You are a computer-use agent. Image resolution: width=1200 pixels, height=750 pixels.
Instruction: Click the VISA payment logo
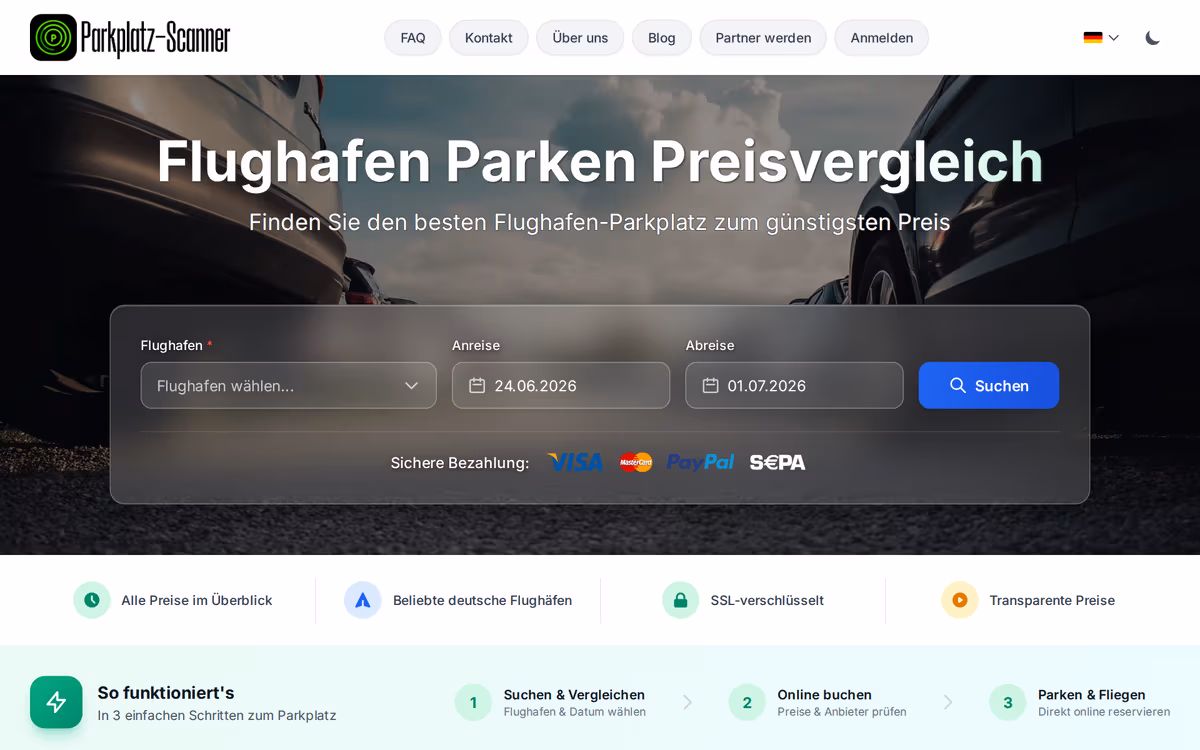click(x=575, y=462)
